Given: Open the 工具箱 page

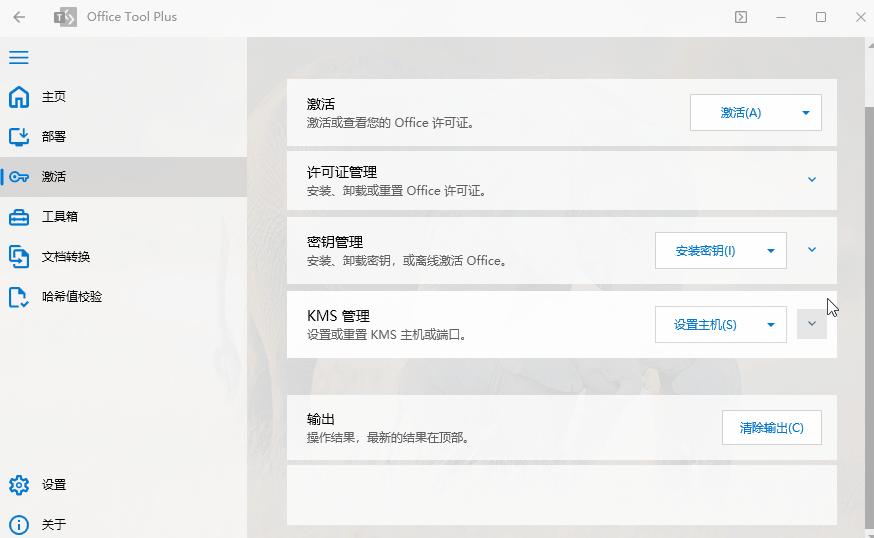Looking at the screenshot, I should [x=123, y=217].
